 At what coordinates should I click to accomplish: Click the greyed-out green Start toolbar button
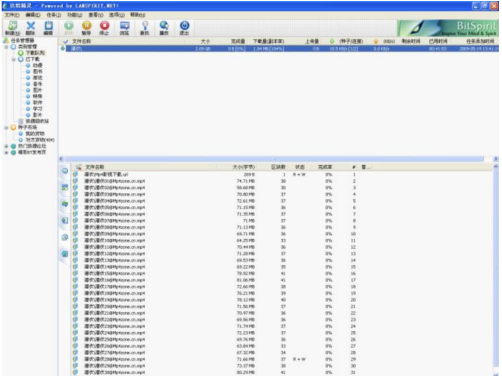click(x=69, y=28)
